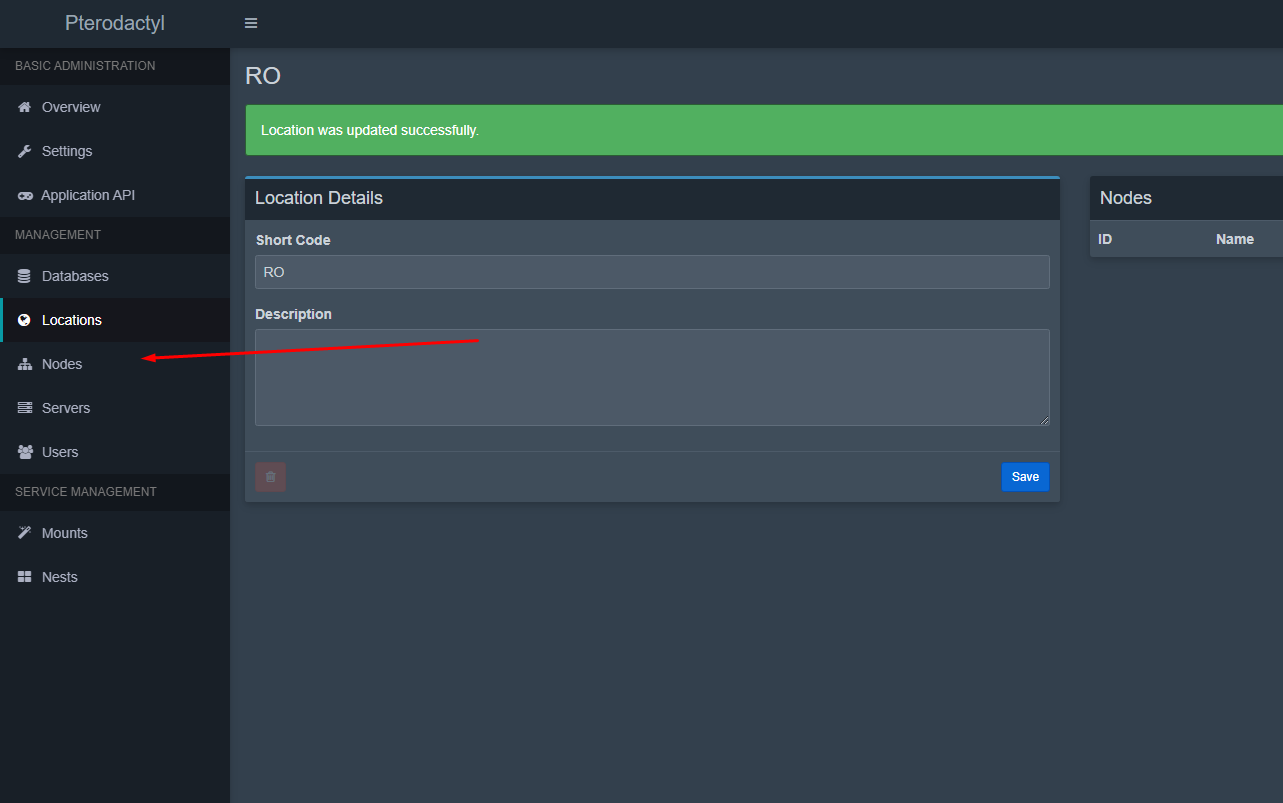
Task: Click the wrench icon for Settings
Action: coord(25,151)
